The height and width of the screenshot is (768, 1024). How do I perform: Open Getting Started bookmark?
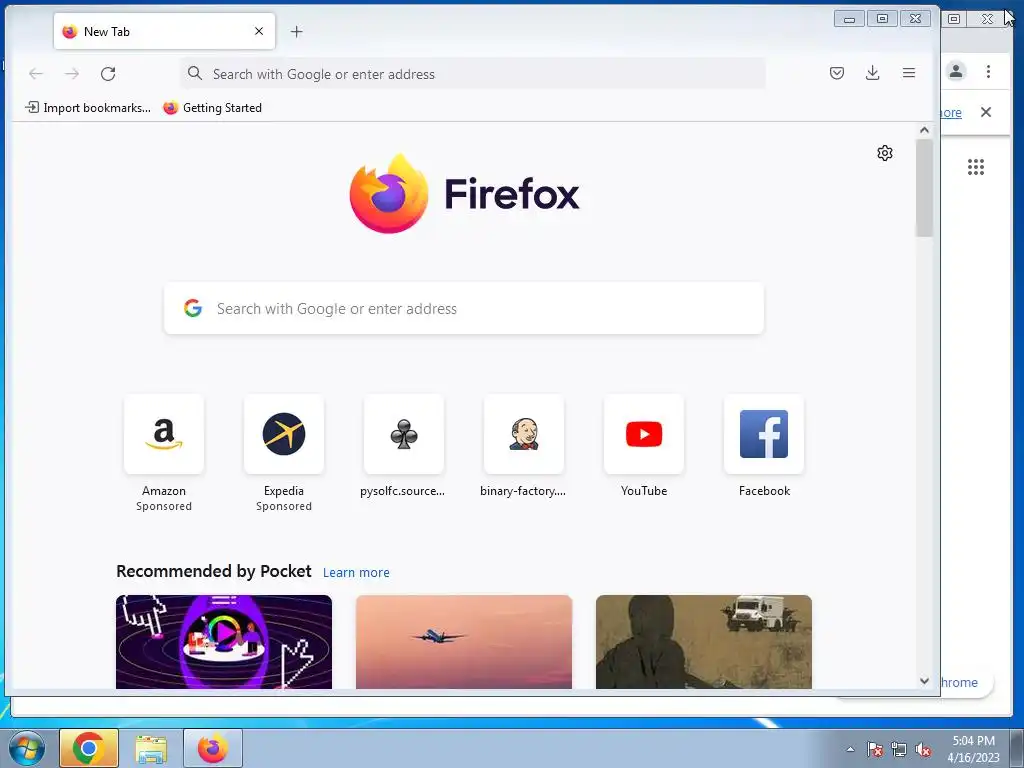pos(212,108)
